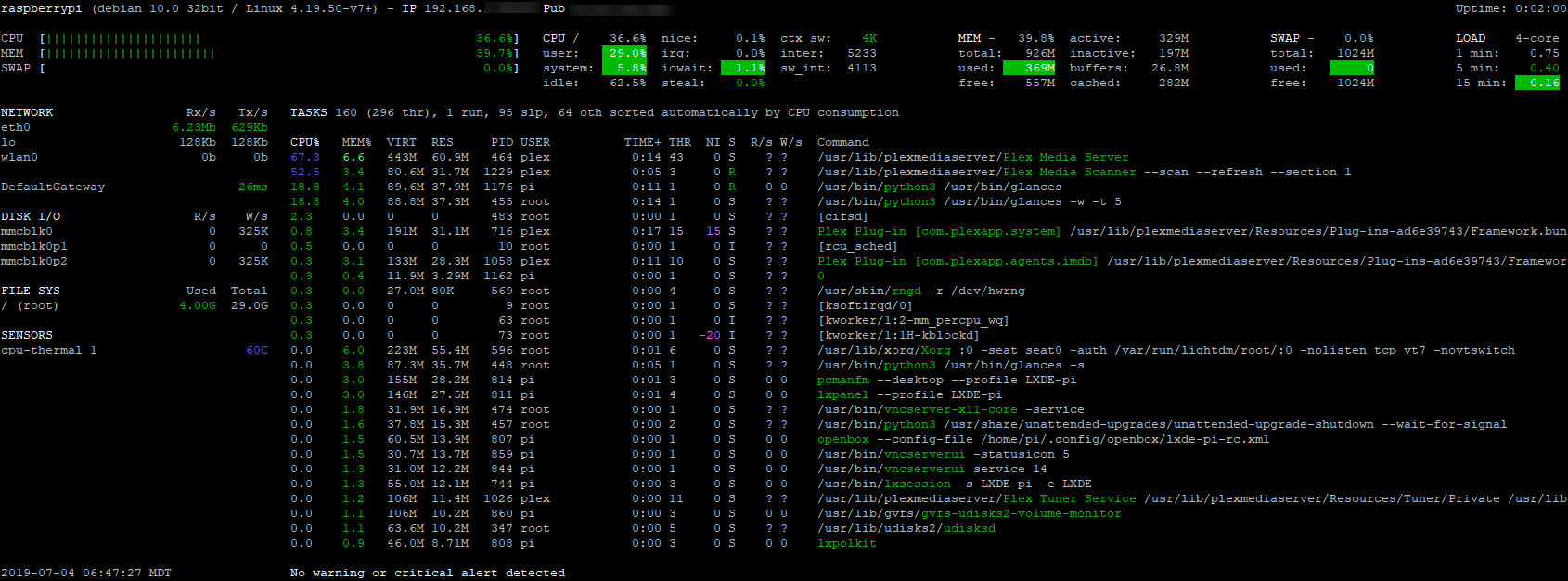Select the lxsession process row
Viewport: 1568px width, 581px height.
pyautogui.click(x=691, y=484)
